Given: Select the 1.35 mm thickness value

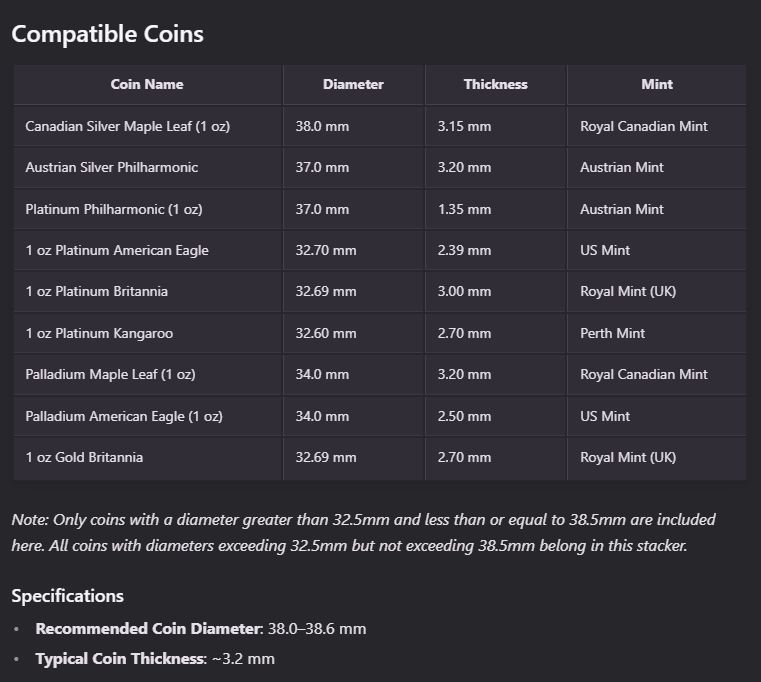Looking at the screenshot, I should [464, 210].
